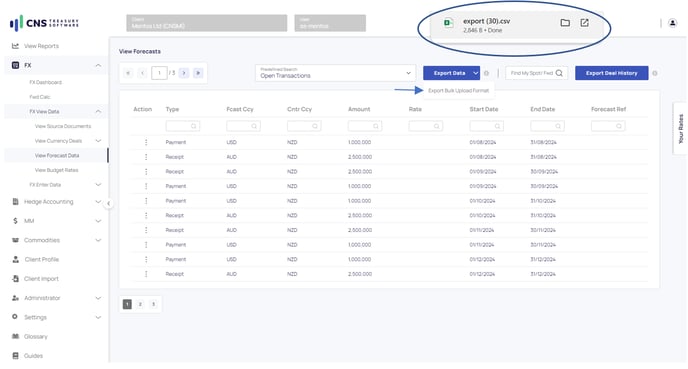Click the Fcast Ccy filter field
This screenshot has height=369, width=688.
pyautogui.click(x=243, y=126)
